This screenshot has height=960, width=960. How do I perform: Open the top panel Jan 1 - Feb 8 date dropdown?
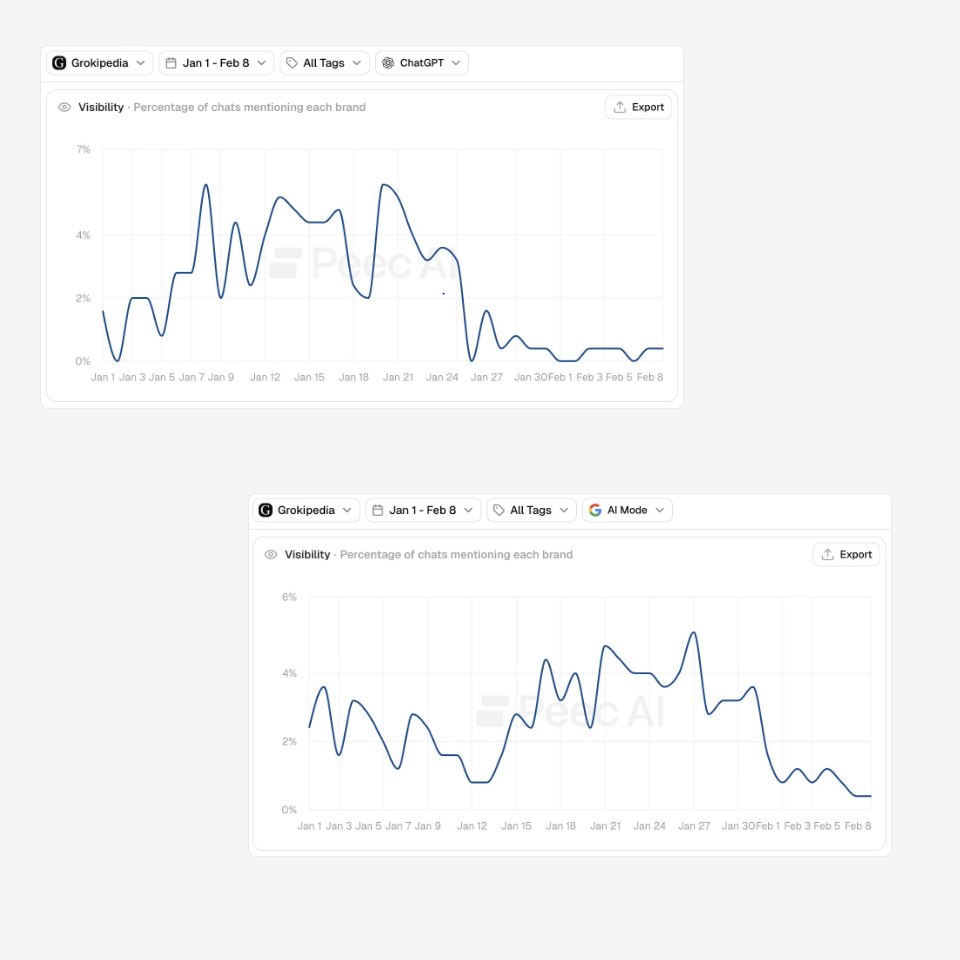[x=217, y=63]
